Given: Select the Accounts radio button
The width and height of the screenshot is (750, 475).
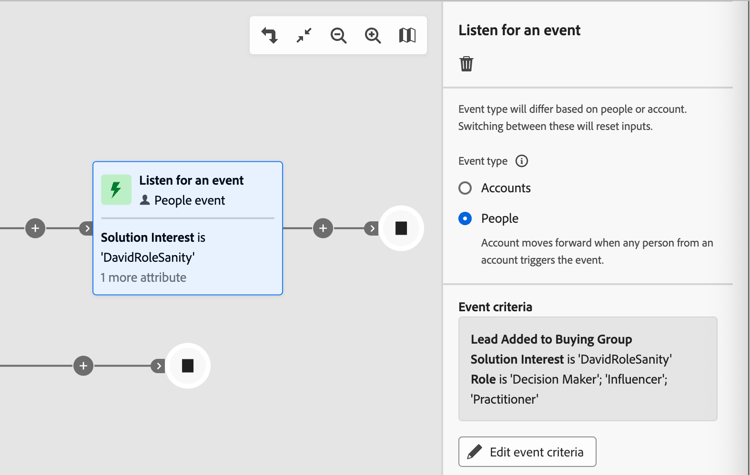Looking at the screenshot, I should [465, 188].
